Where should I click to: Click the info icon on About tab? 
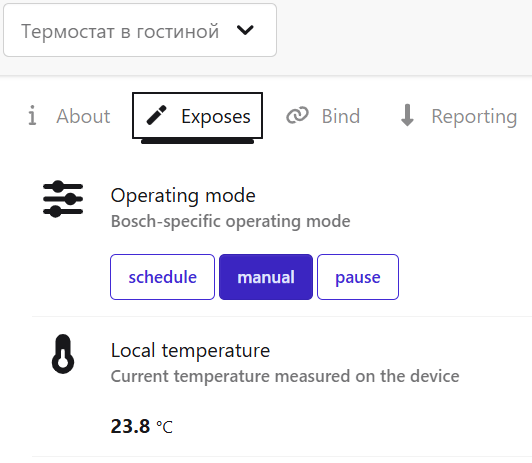tap(32, 115)
